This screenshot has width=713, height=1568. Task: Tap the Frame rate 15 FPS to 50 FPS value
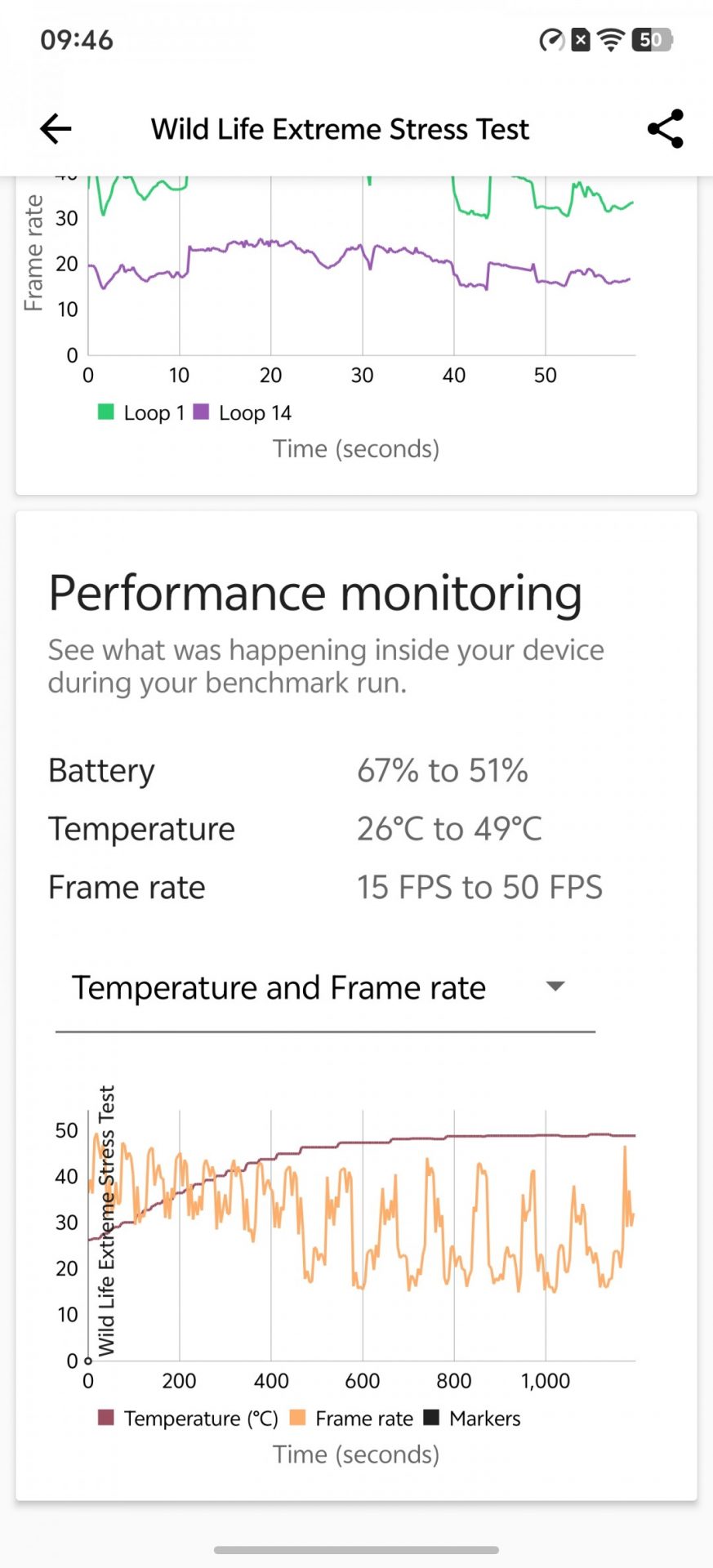pyautogui.click(x=479, y=888)
